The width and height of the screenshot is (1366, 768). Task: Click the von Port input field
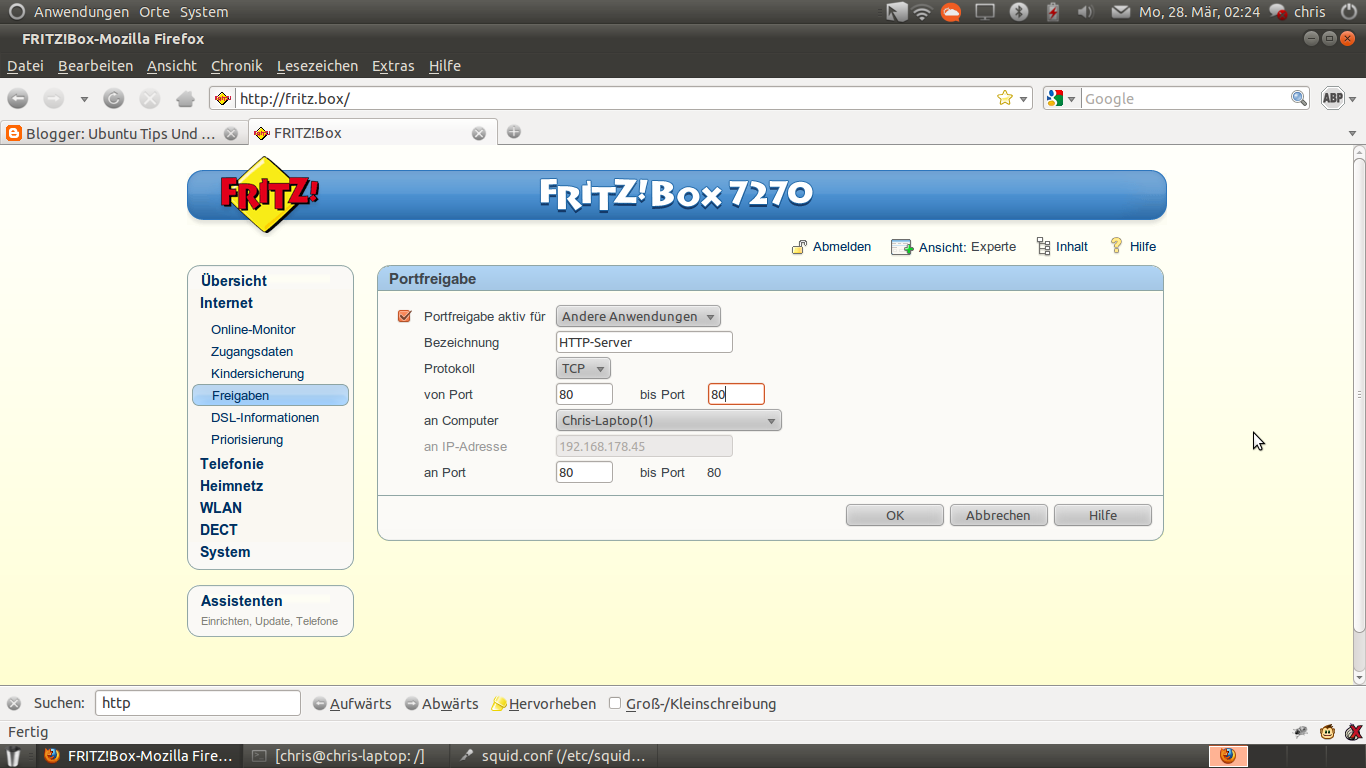(x=584, y=394)
